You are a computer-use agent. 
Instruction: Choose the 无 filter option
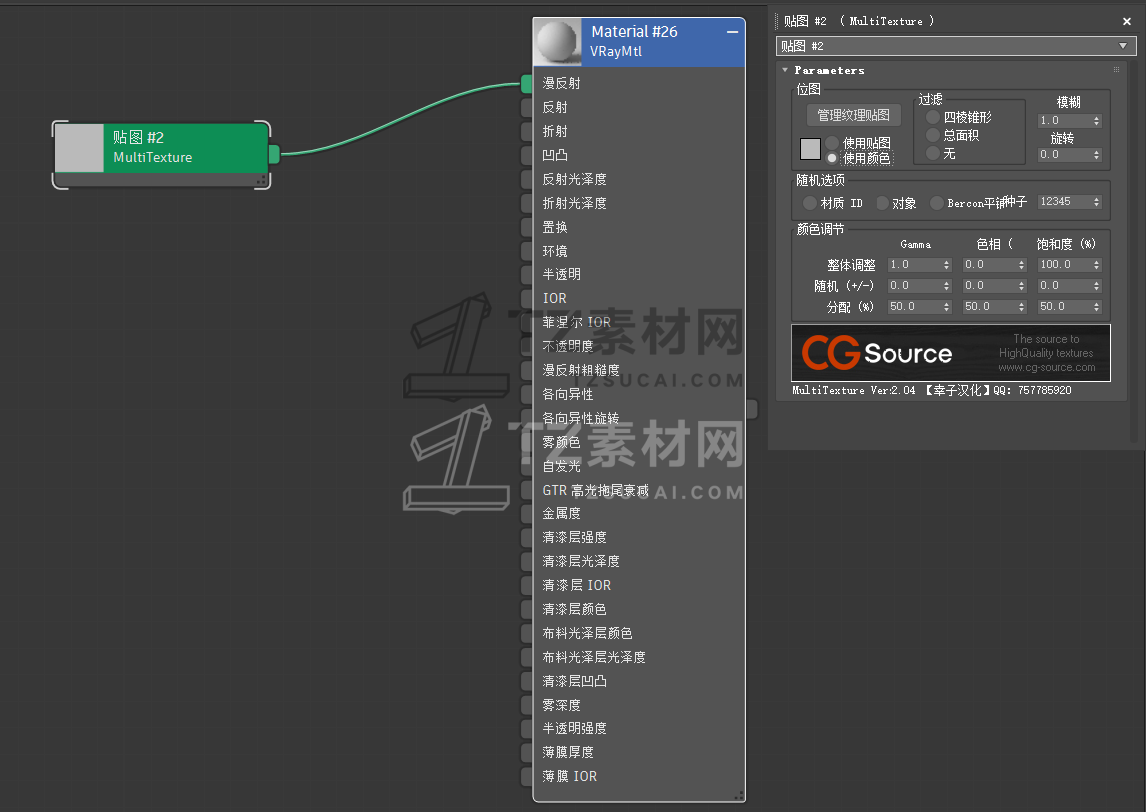(933, 153)
